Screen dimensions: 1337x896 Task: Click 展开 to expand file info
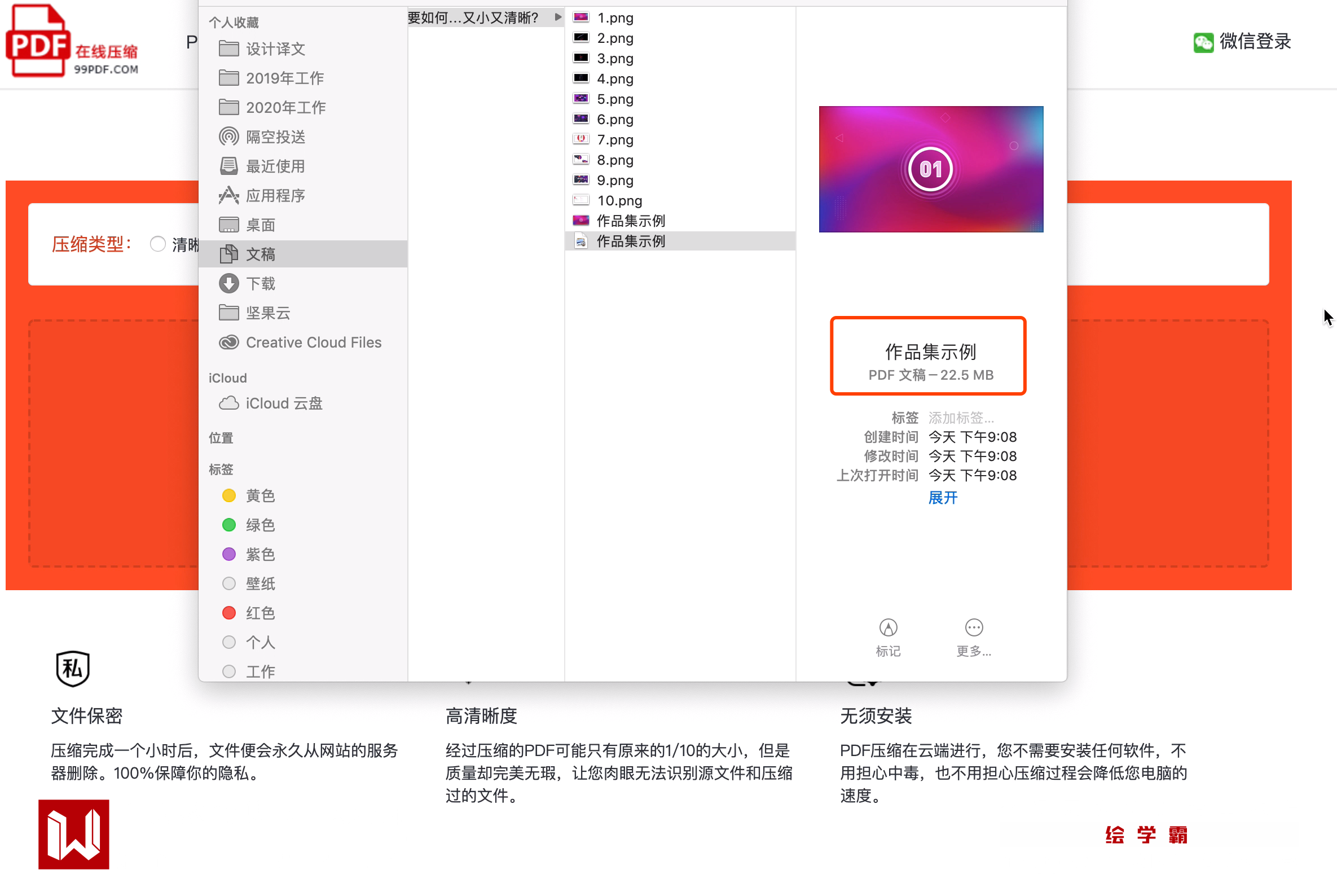942,498
